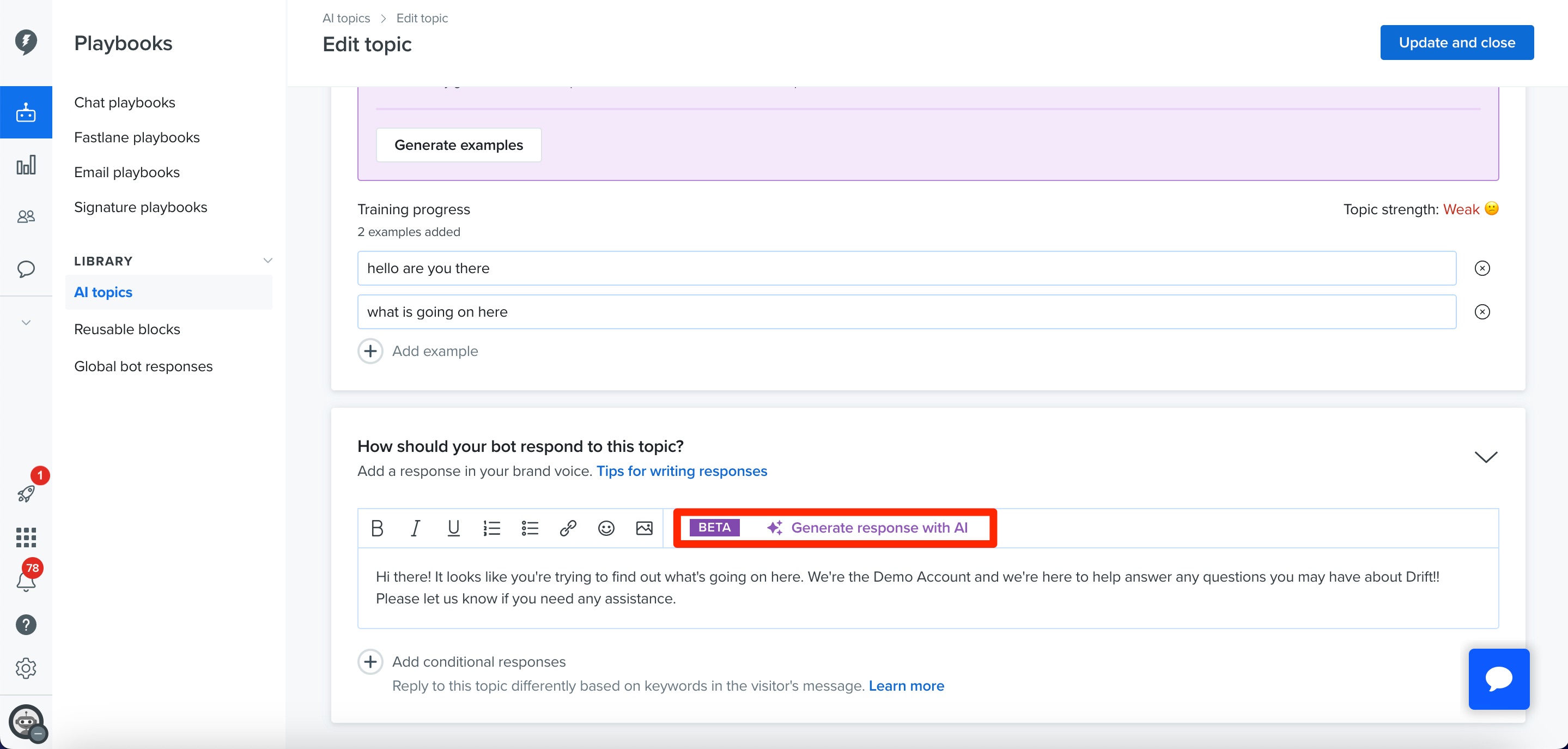
Task: Insert an image
Action: [644, 528]
